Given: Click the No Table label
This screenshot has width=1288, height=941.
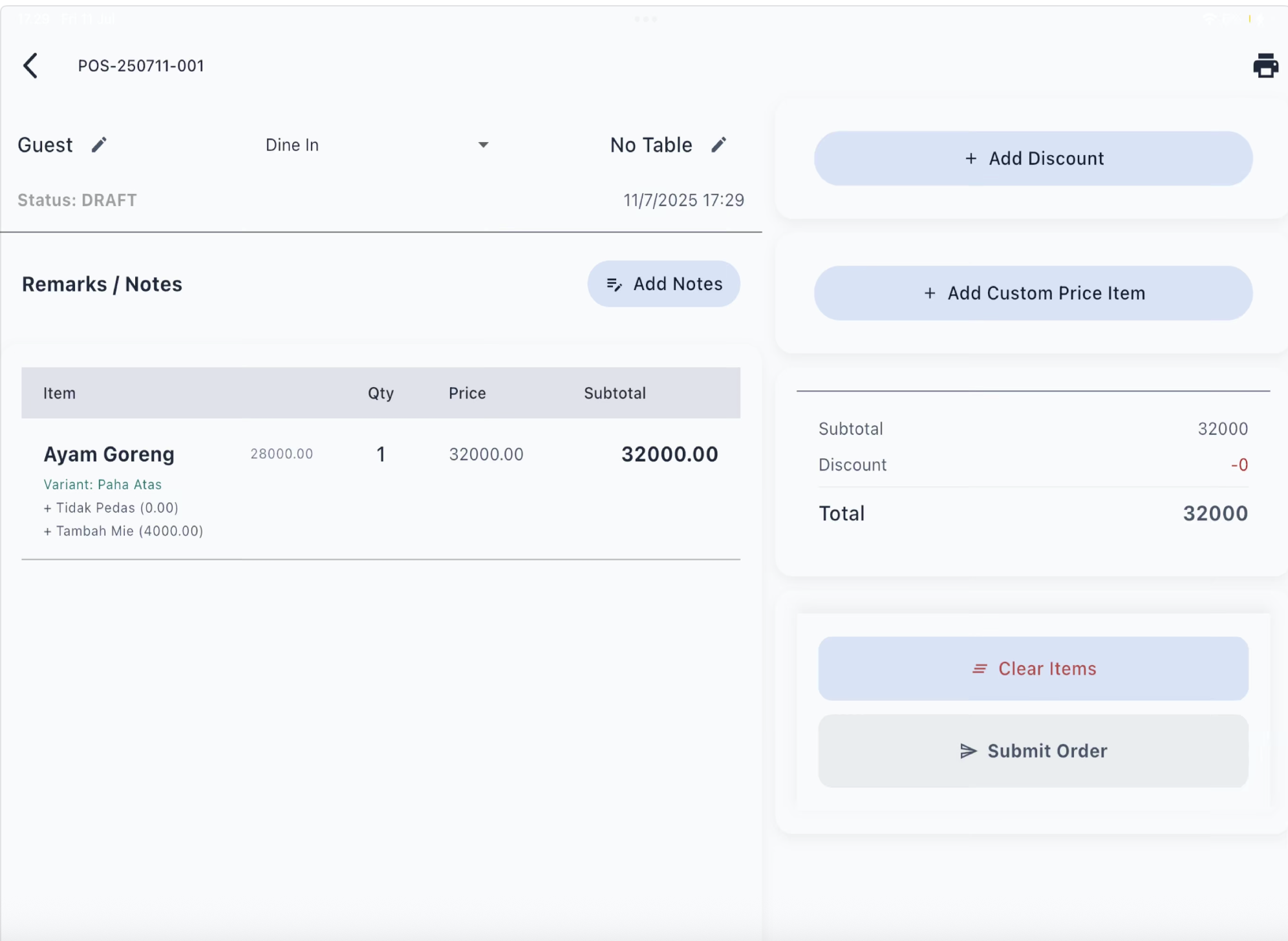Looking at the screenshot, I should 650,145.
